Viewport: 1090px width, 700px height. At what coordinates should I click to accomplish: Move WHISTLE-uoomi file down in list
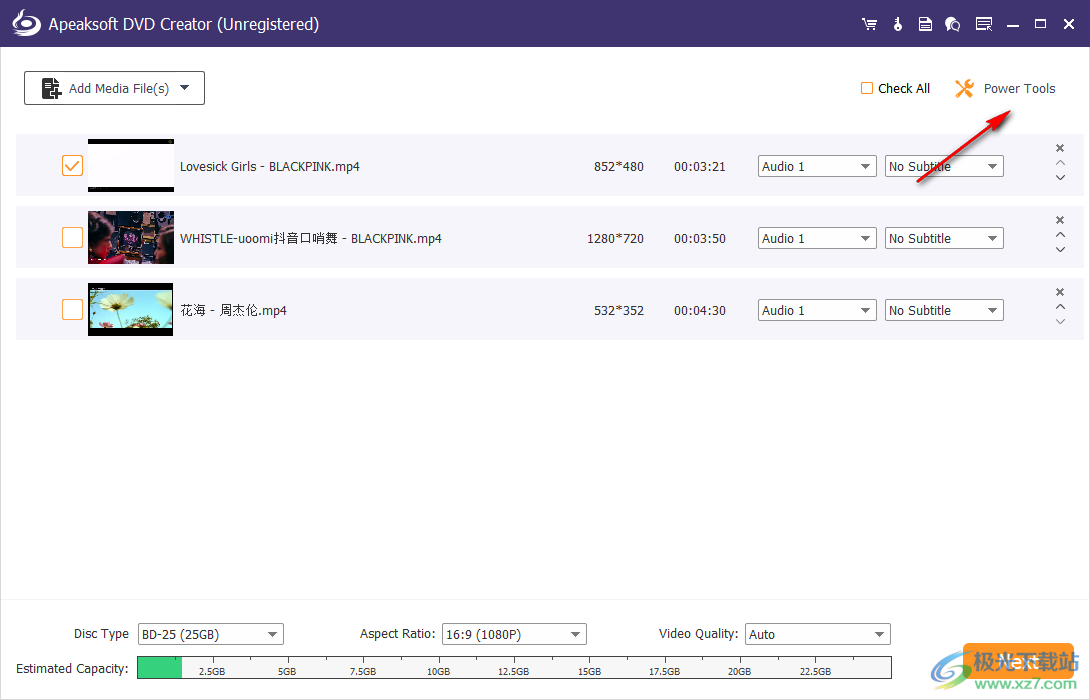pos(1060,250)
